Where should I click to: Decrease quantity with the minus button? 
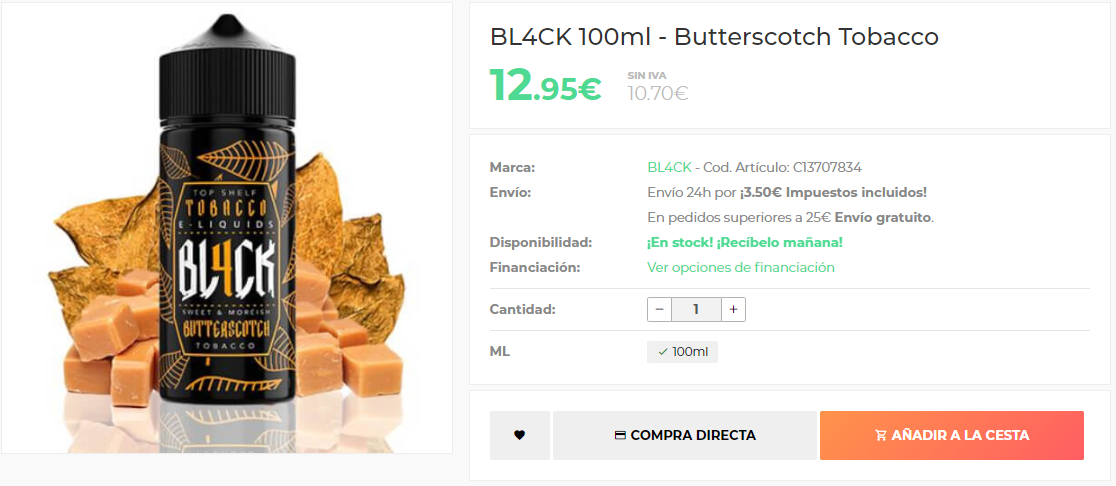(659, 310)
